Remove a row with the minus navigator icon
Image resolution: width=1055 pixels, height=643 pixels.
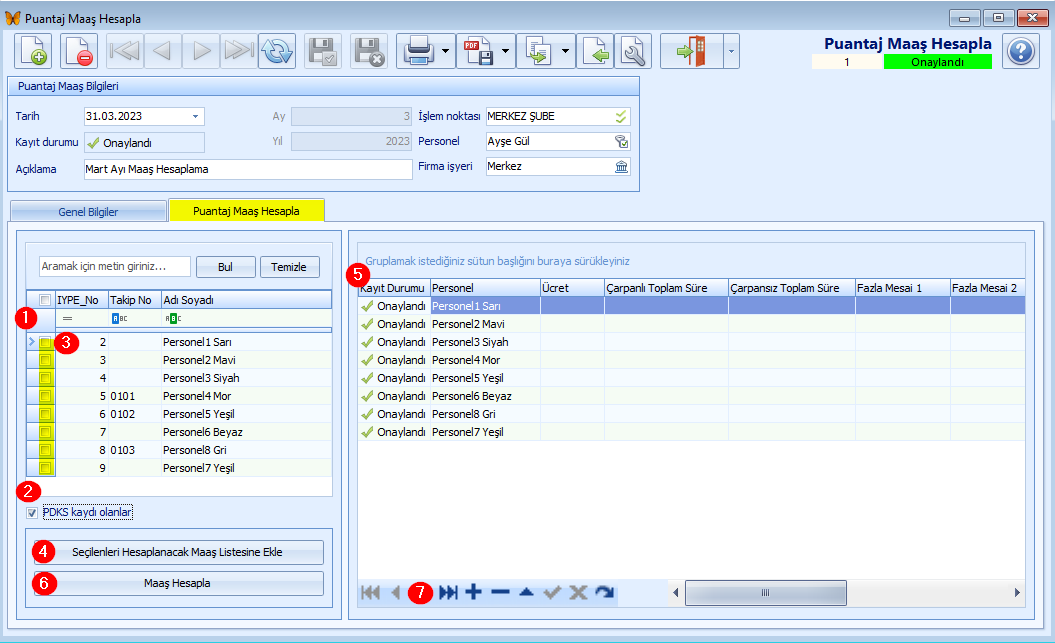500,592
